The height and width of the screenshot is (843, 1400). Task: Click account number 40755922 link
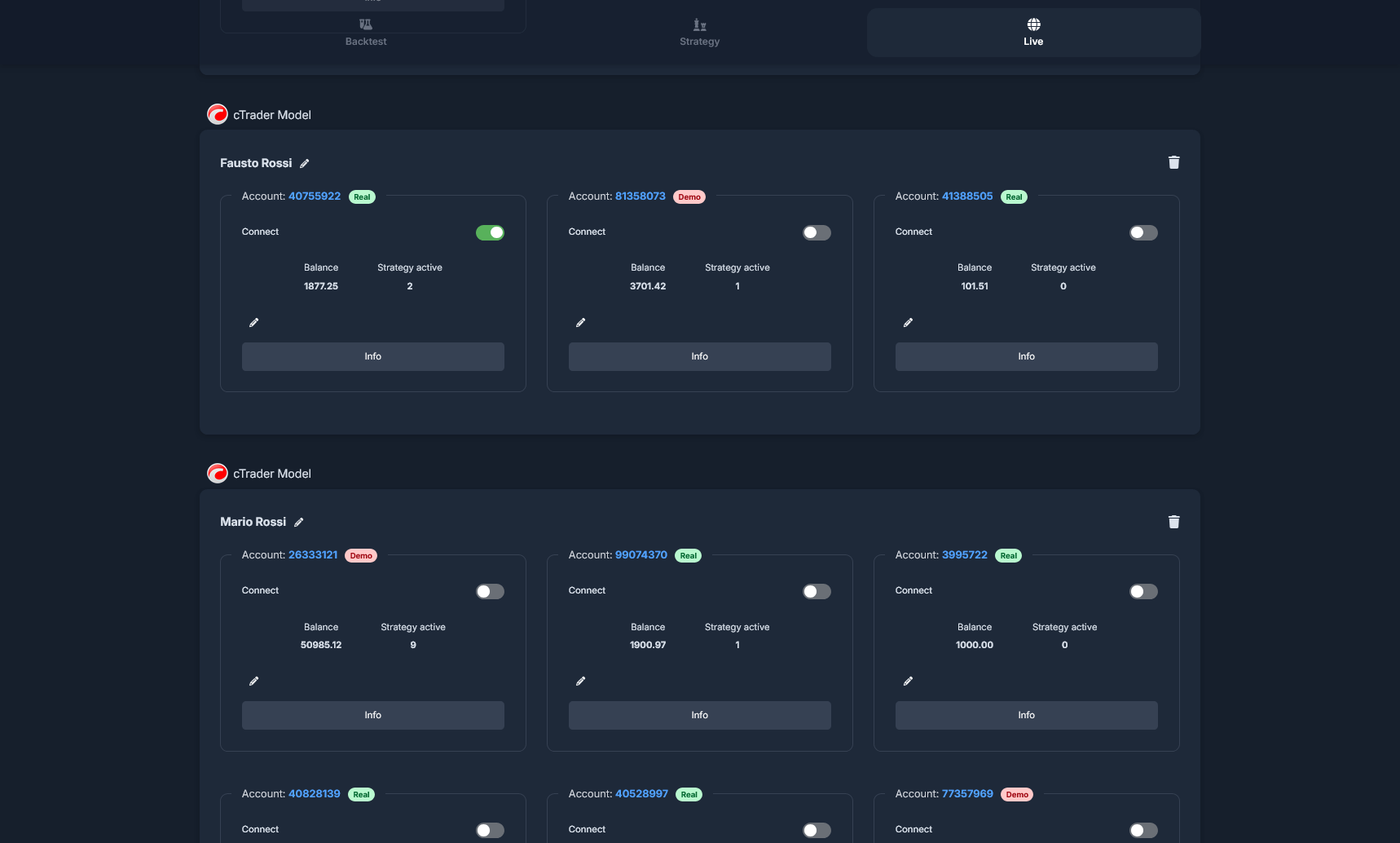[x=315, y=196]
